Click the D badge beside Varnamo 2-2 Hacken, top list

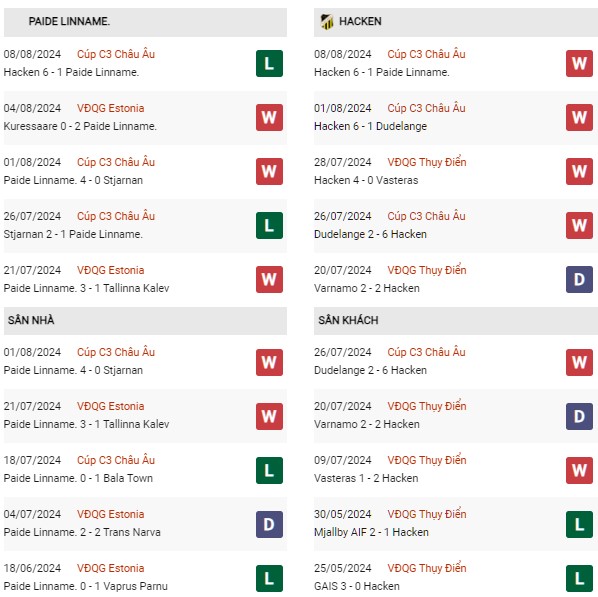pyautogui.click(x=579, y=280)
